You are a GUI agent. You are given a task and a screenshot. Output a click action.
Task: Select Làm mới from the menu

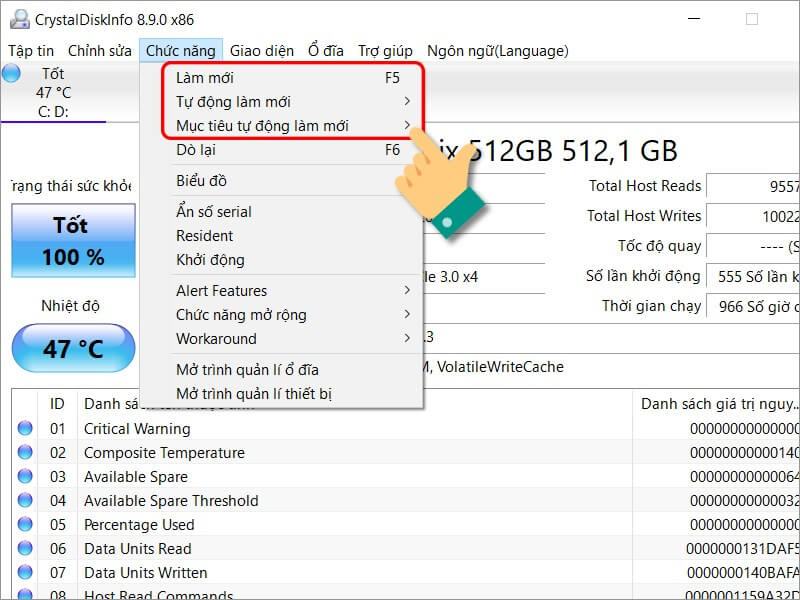click(205, 78)
